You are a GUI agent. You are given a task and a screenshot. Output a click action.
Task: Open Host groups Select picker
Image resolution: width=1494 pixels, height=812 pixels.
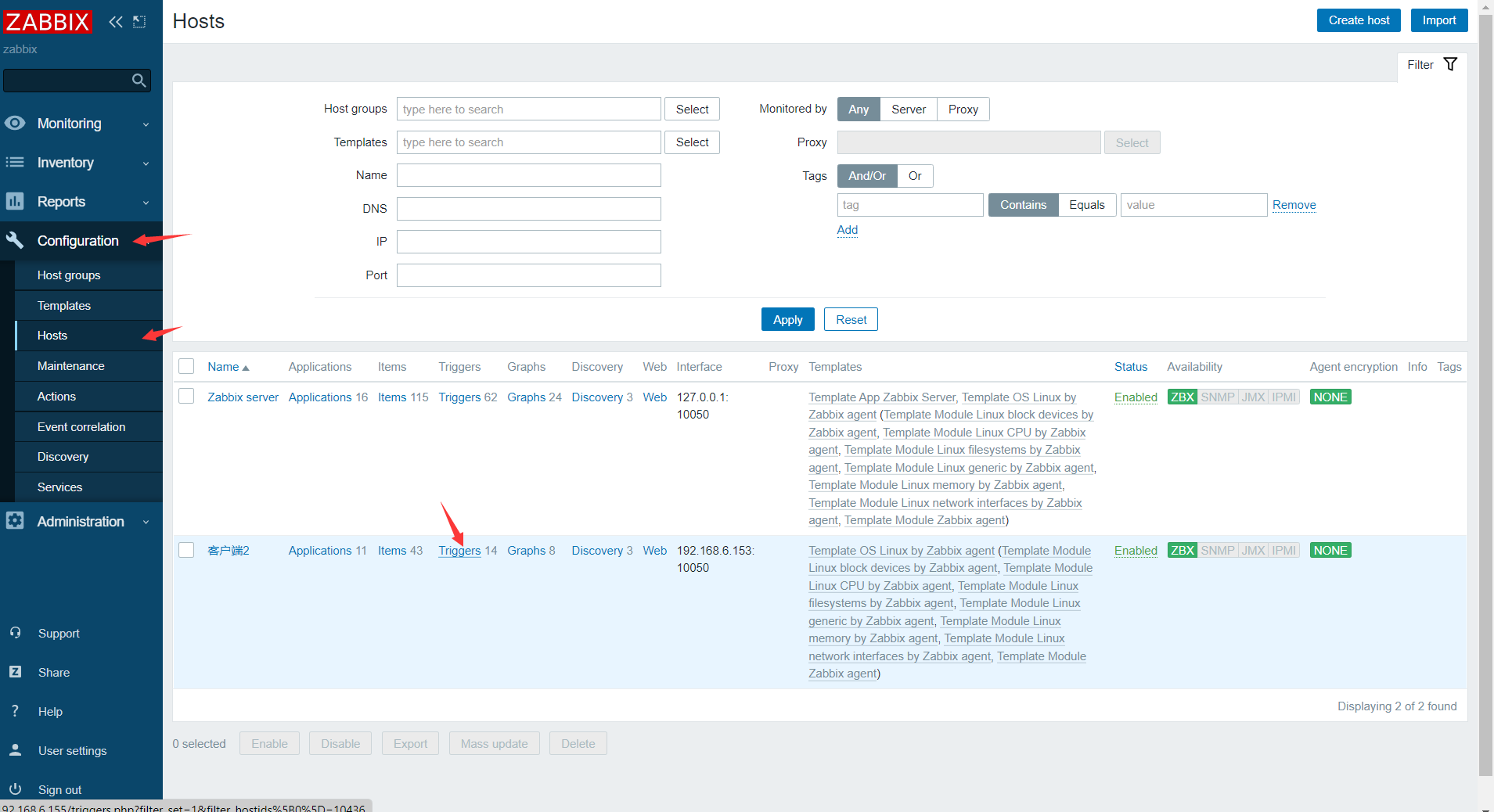tap(692, 110)
